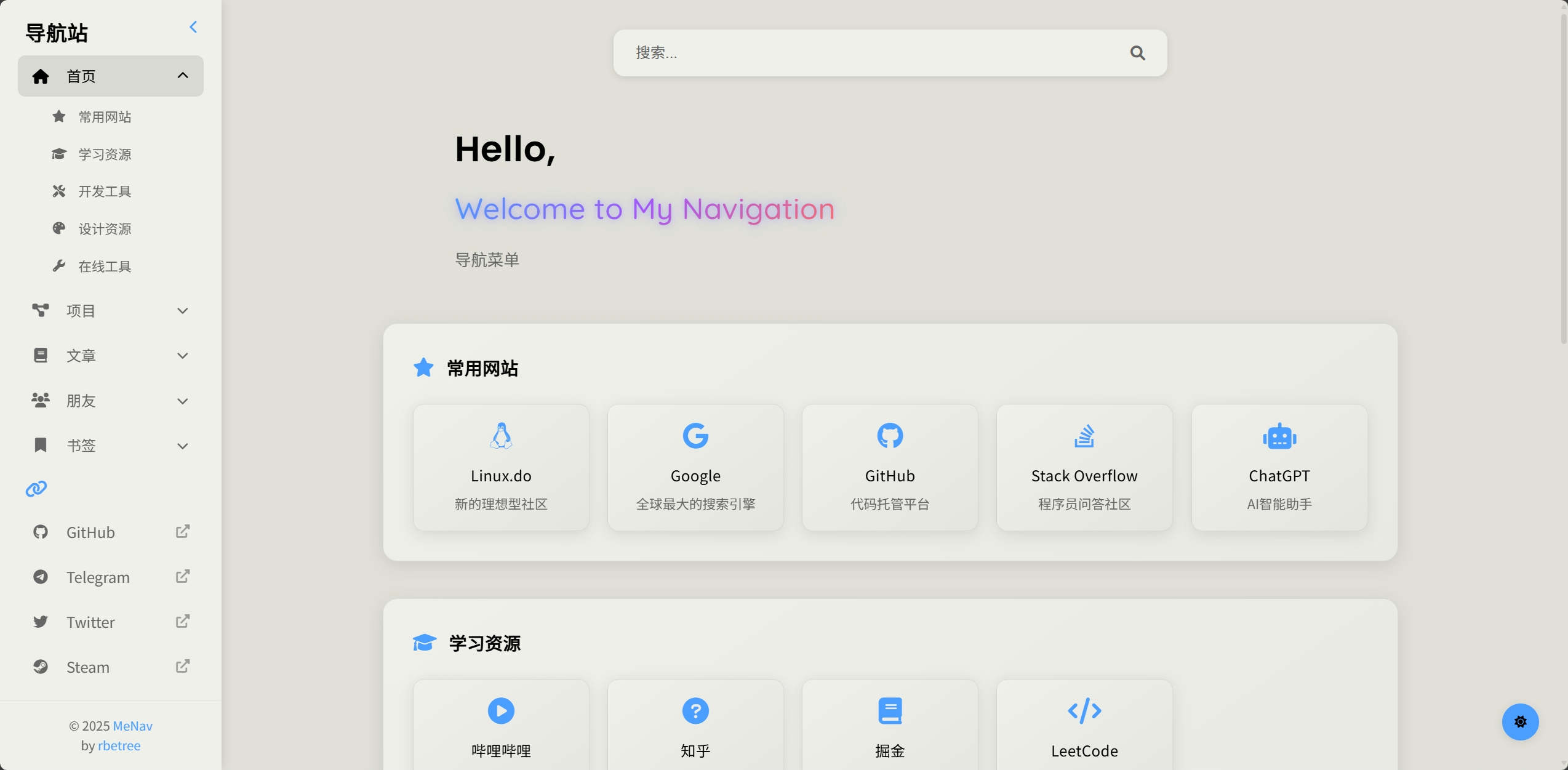
Task: Click into the 搜索 input field
Action: (862, 53)
